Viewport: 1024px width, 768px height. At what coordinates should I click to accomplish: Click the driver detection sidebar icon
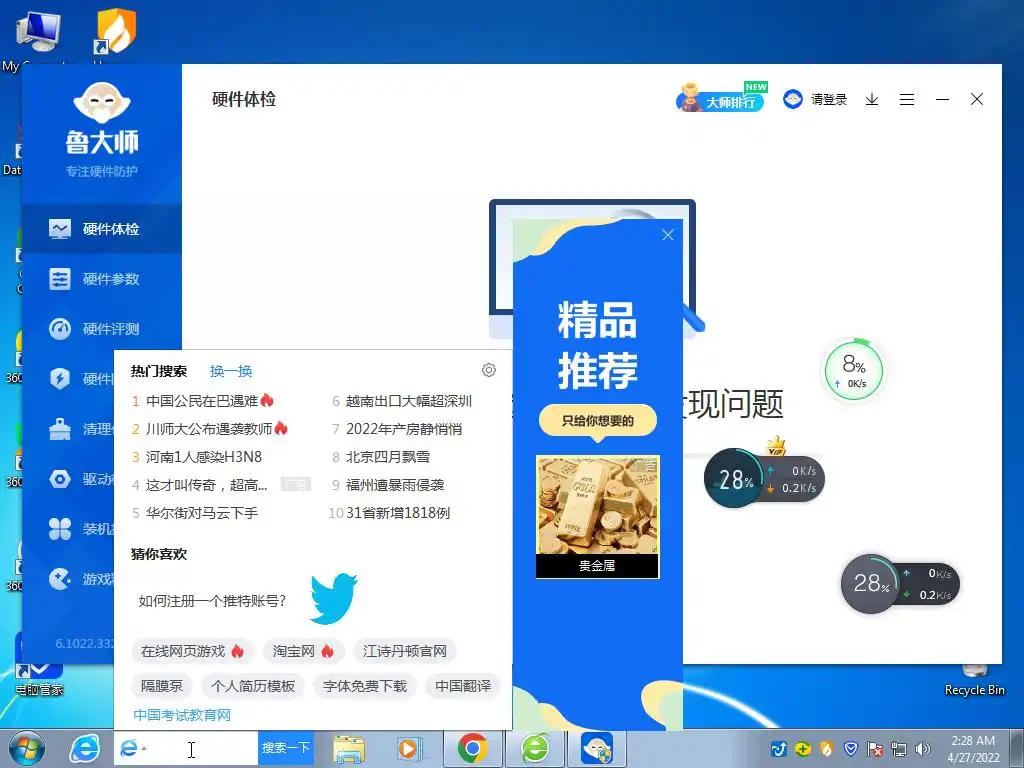59,479
